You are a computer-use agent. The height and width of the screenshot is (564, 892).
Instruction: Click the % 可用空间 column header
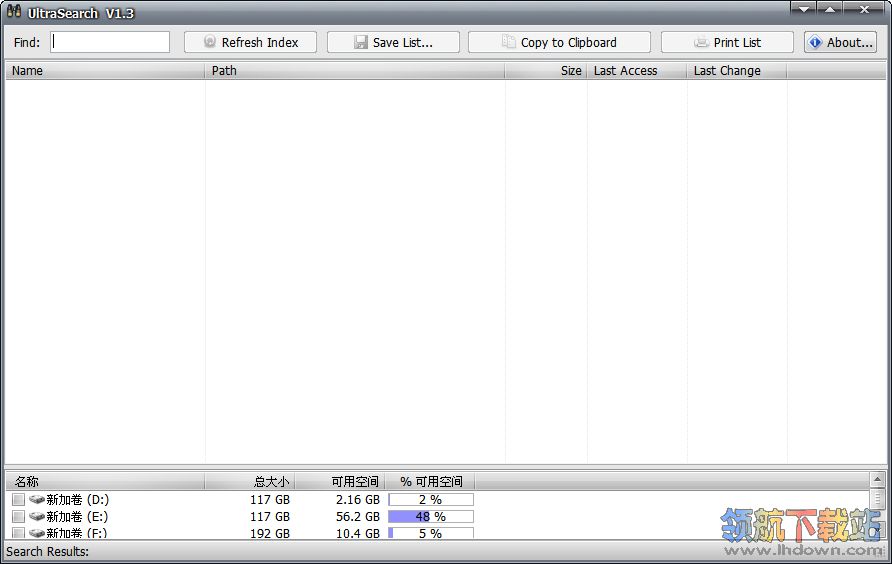point(430,481)
